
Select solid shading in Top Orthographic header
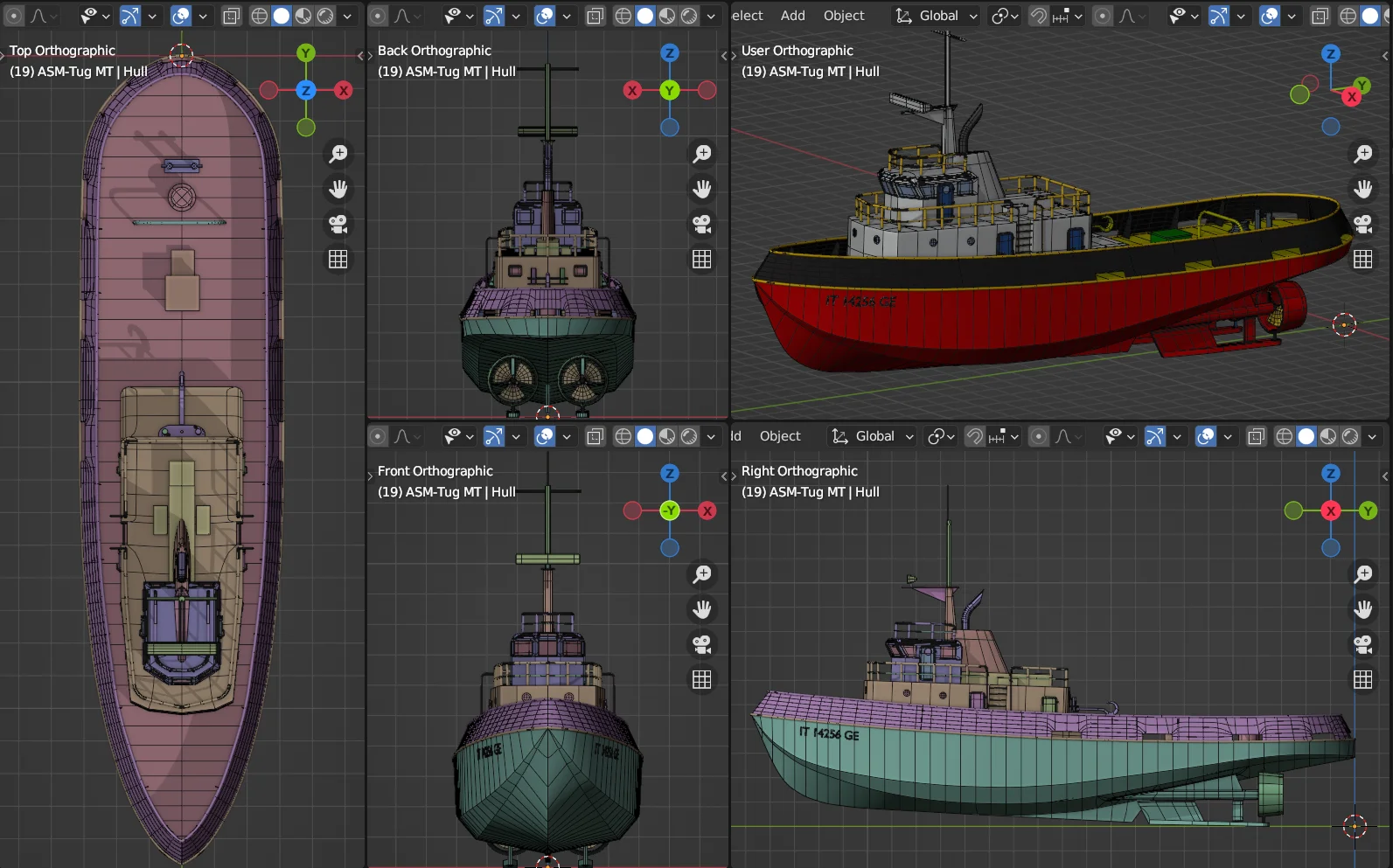click(x=282, y=16)
